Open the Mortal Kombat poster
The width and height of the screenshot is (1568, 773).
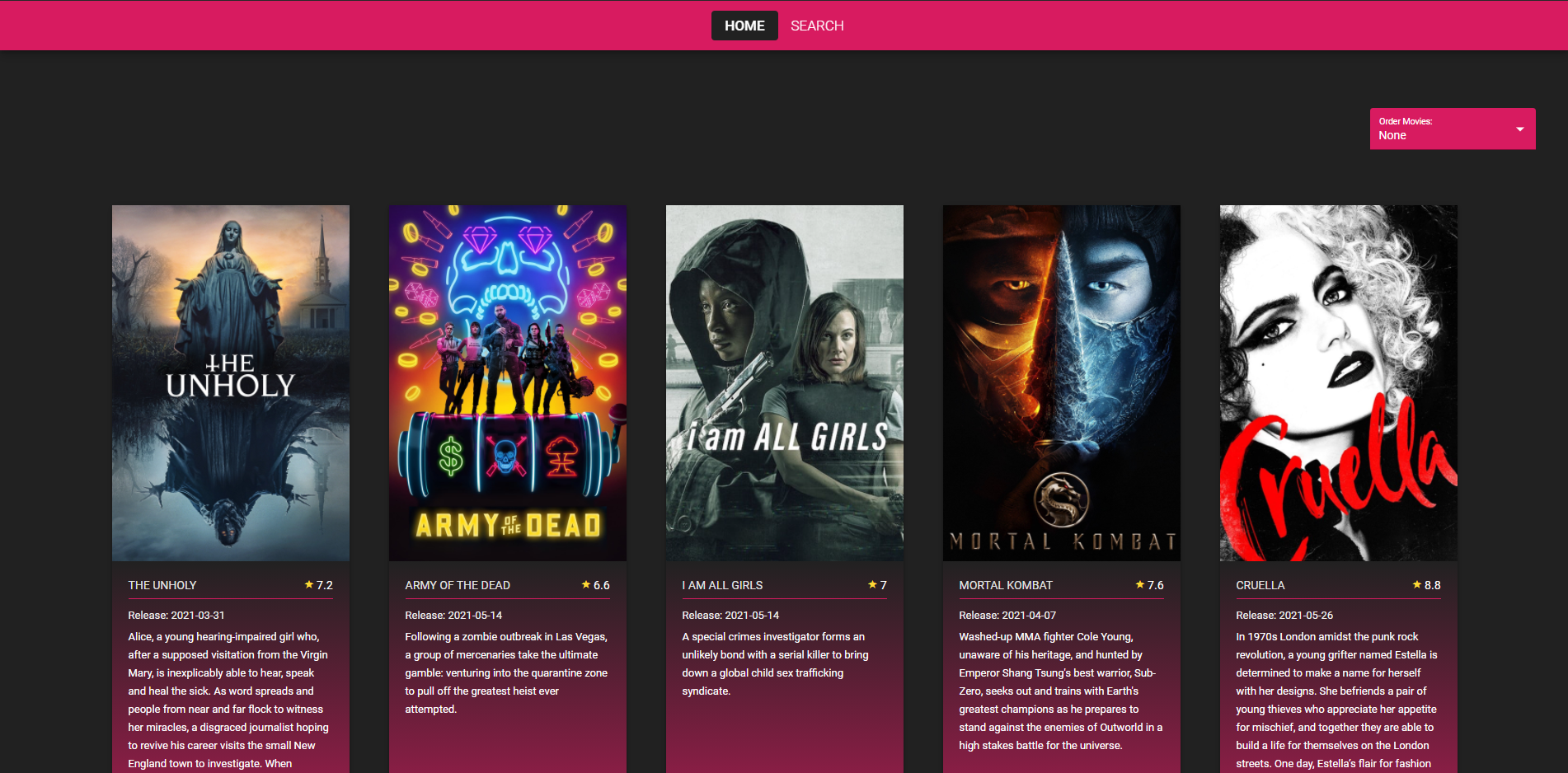(1062, 383)
